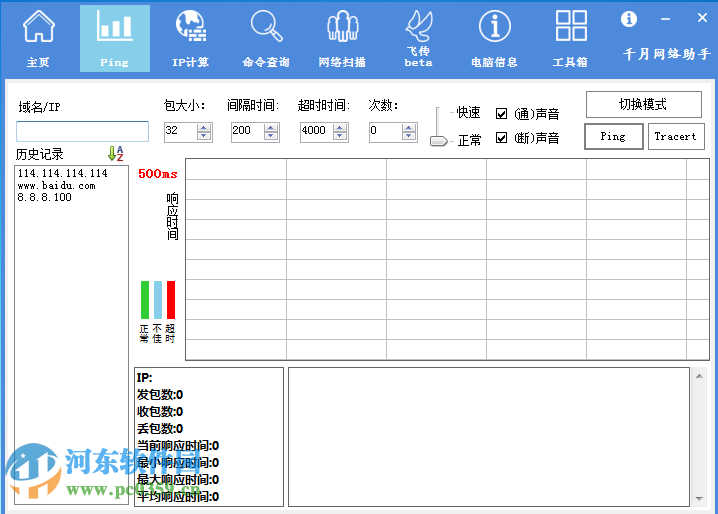Click the 平均响应时间:0 statistic
Image resolution: width=718 pixels, height=514 pixels.
[x=178, y=497]
